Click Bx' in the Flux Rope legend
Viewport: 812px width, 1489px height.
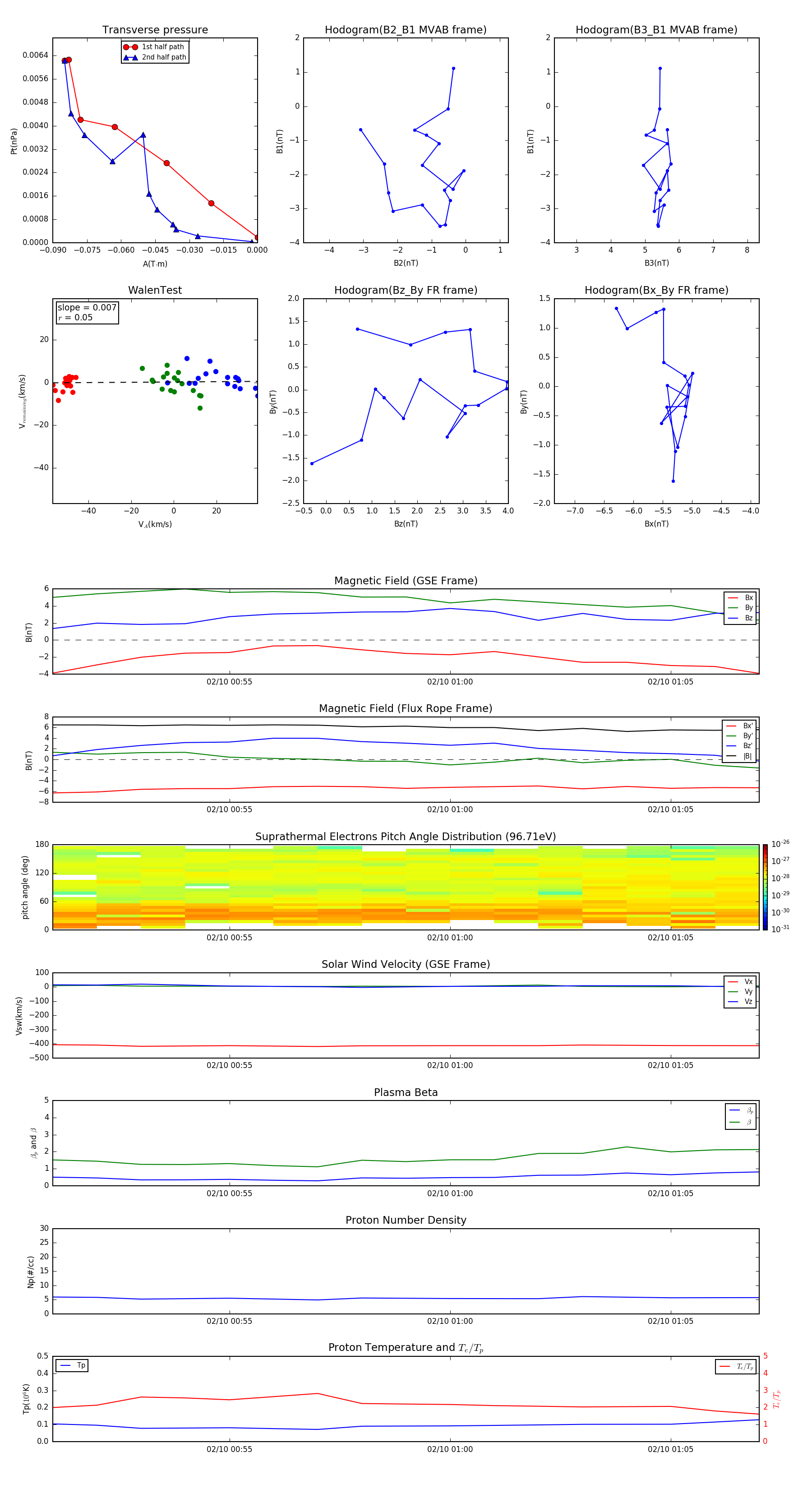[x=740, y=726]
